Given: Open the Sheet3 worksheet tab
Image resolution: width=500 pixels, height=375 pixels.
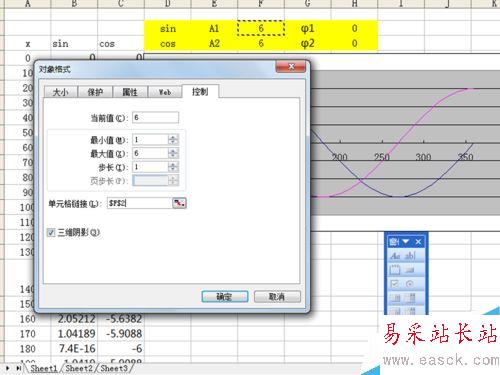Looking at the screenshot, I should pos(114,368).
